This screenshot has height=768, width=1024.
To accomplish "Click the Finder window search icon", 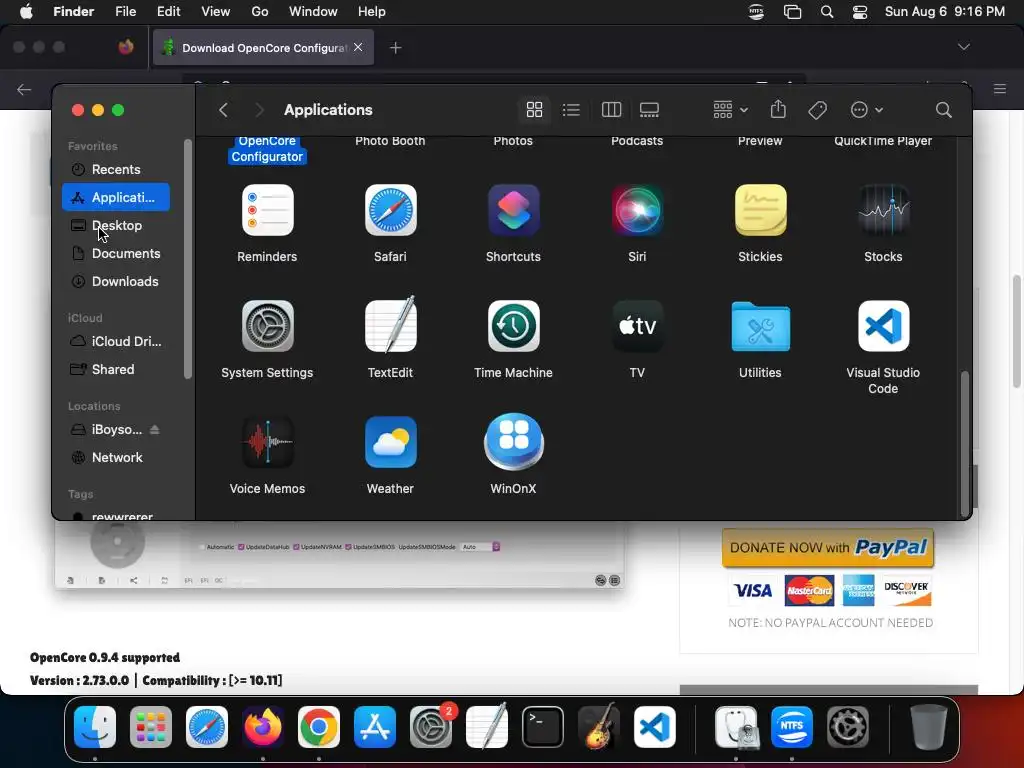I will (943, 110).
